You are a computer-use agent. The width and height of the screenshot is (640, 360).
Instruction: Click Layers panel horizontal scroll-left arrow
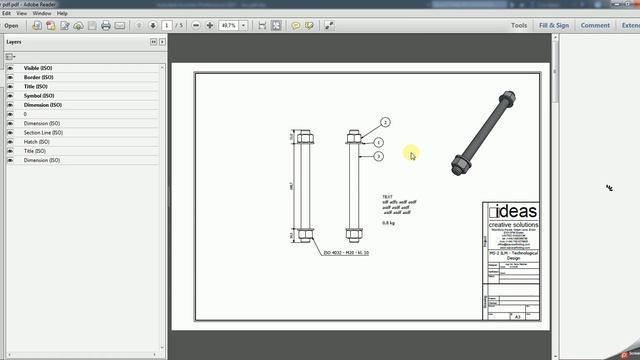[x=9, y=355]
